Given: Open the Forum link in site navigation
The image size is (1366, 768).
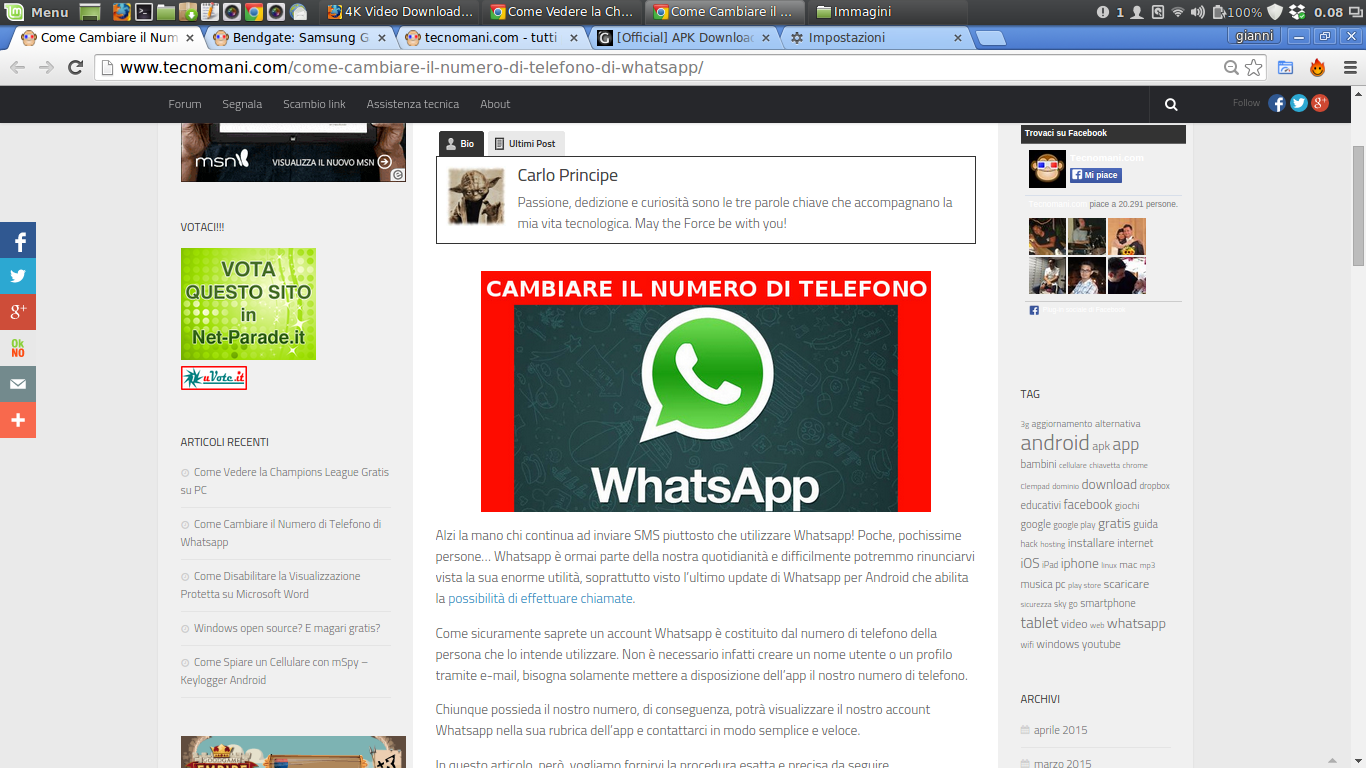Looking at the screenshot, I should [x=185, y=104].
